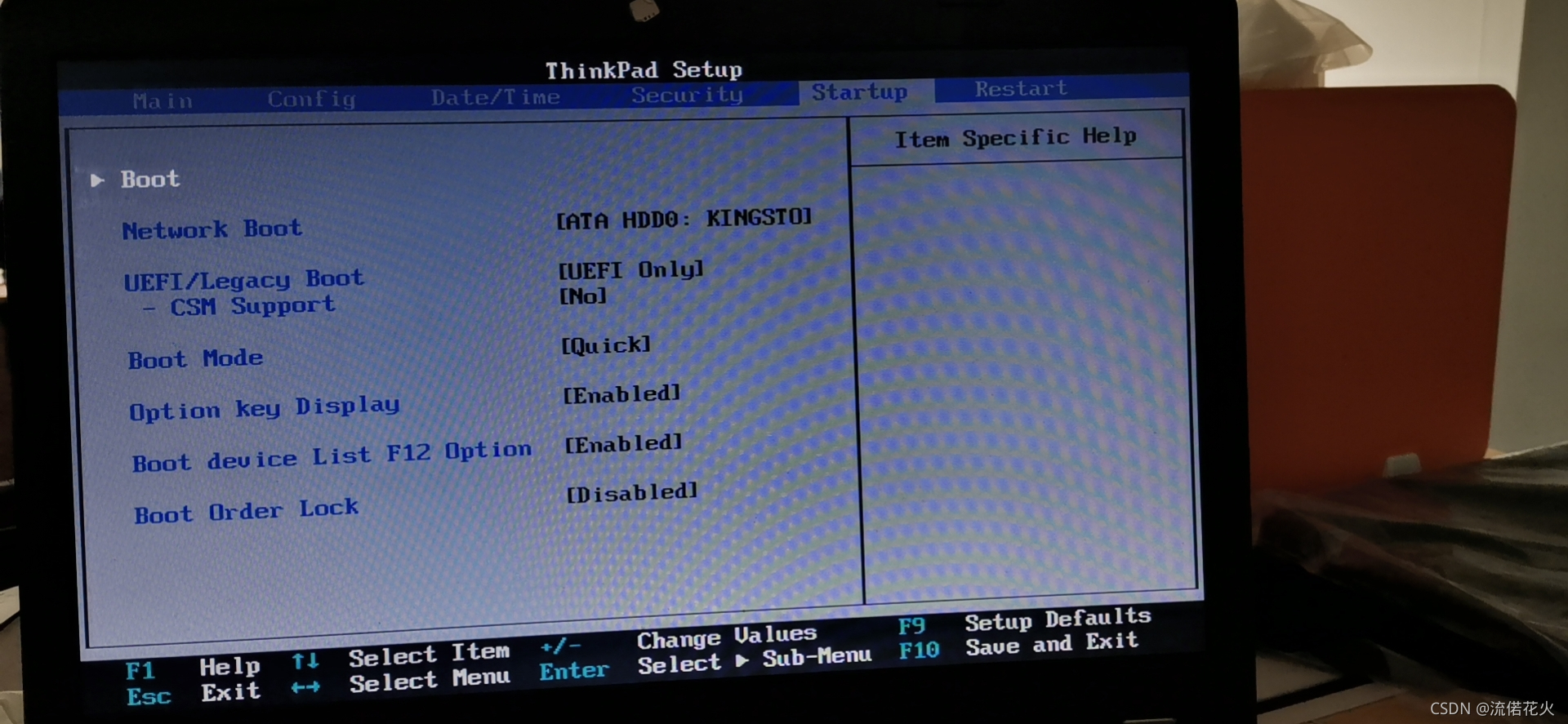Change the Quick boot mode value

point(606,345)
